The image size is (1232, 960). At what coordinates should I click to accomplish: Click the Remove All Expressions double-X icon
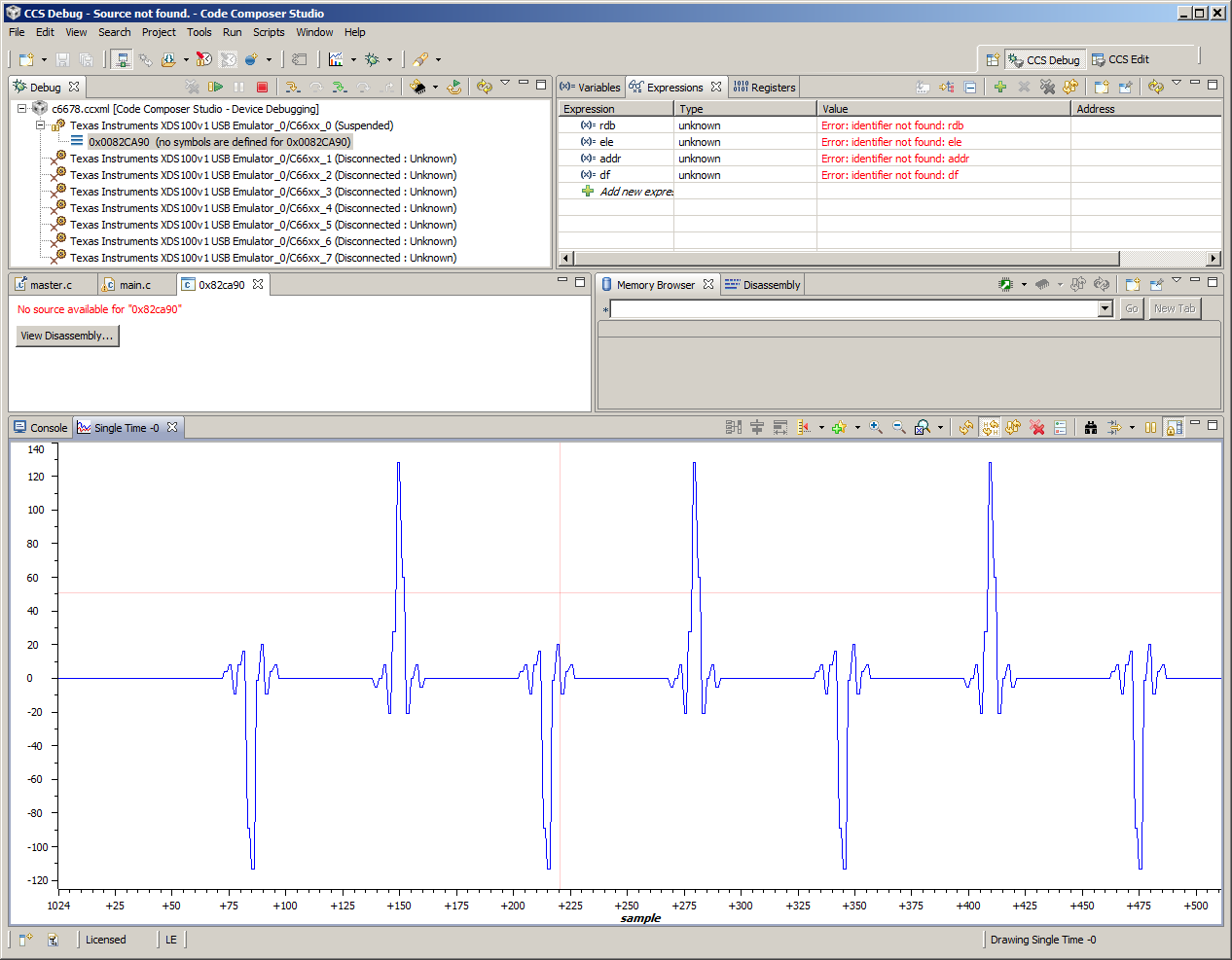[x=1047, y=88]
